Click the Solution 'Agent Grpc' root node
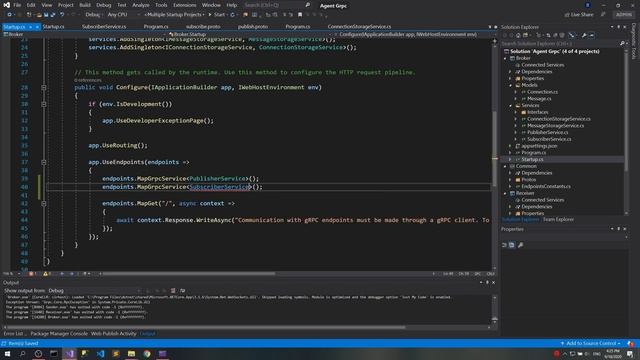 [555, 52]
